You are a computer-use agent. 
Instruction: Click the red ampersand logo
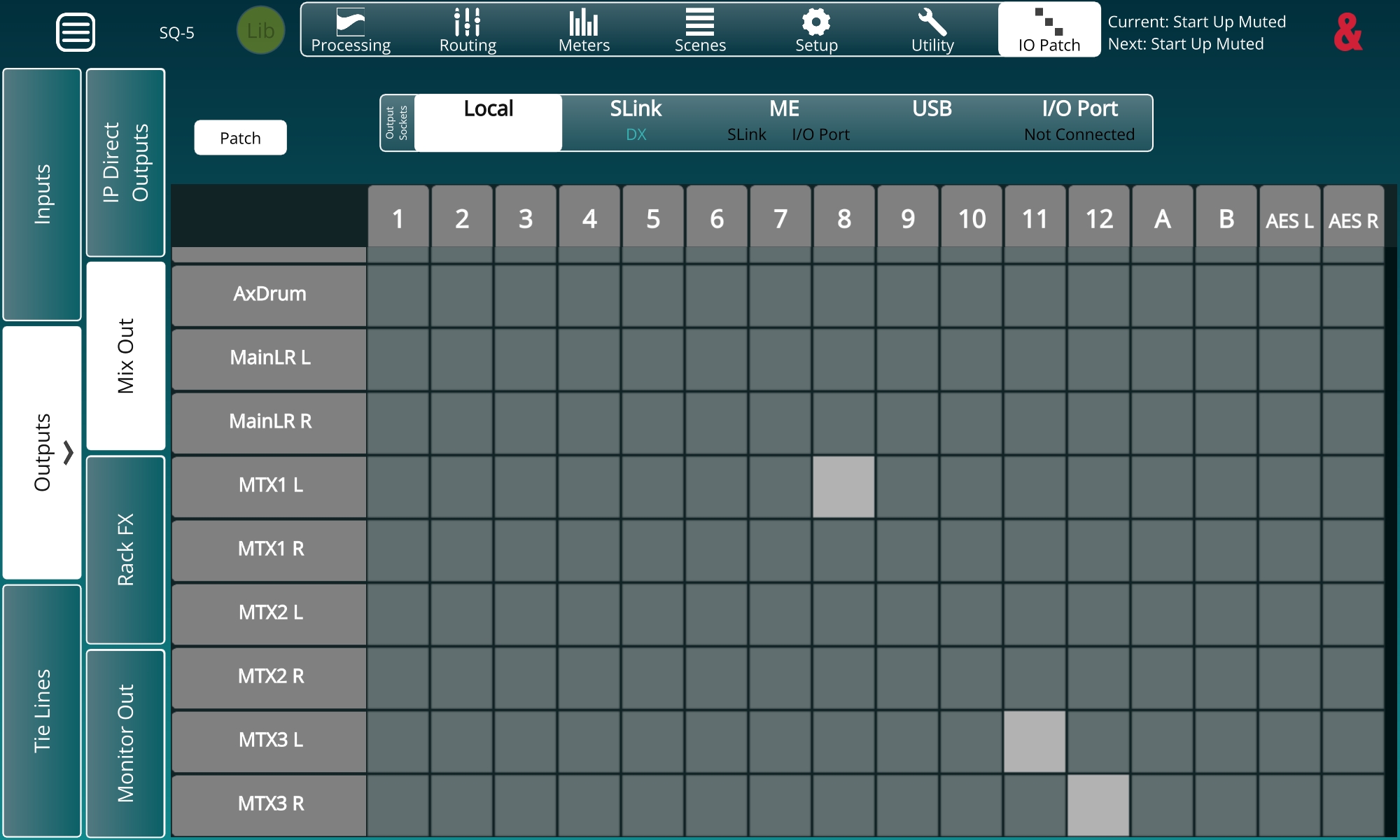coord(1347,32)
